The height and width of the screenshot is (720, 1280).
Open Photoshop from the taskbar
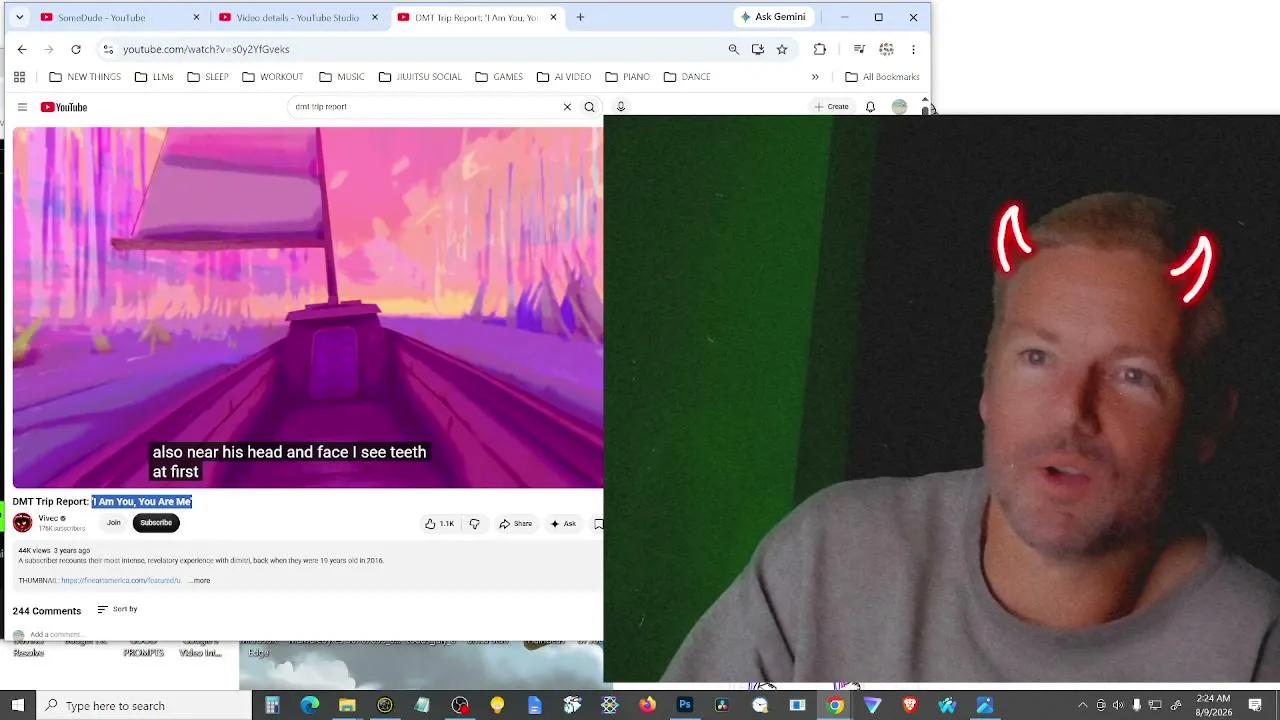click(x=685, y=705)
